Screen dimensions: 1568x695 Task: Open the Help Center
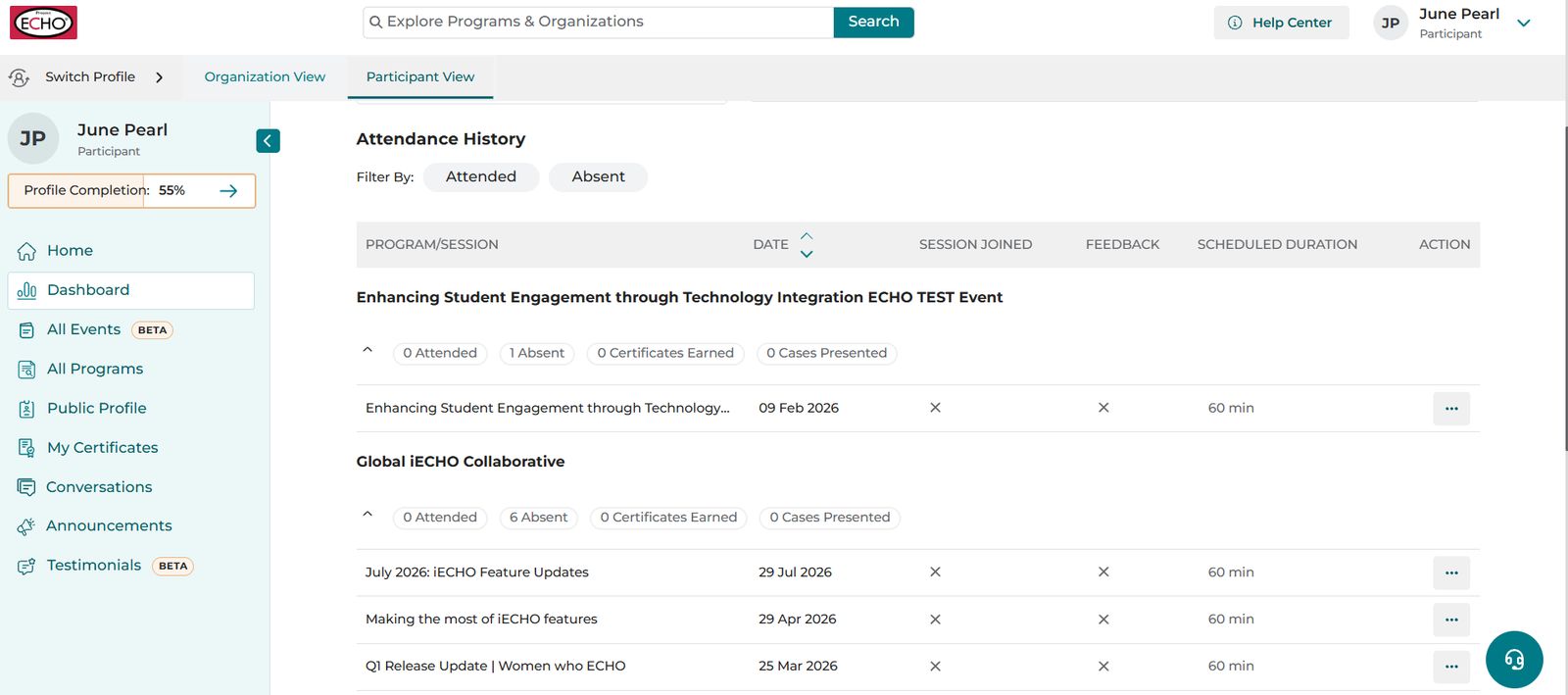[x=1281, y=23]
